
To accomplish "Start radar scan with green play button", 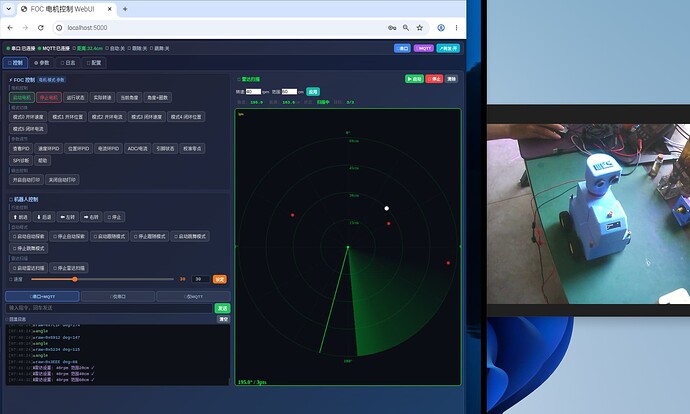I will [x=414, y=79].
